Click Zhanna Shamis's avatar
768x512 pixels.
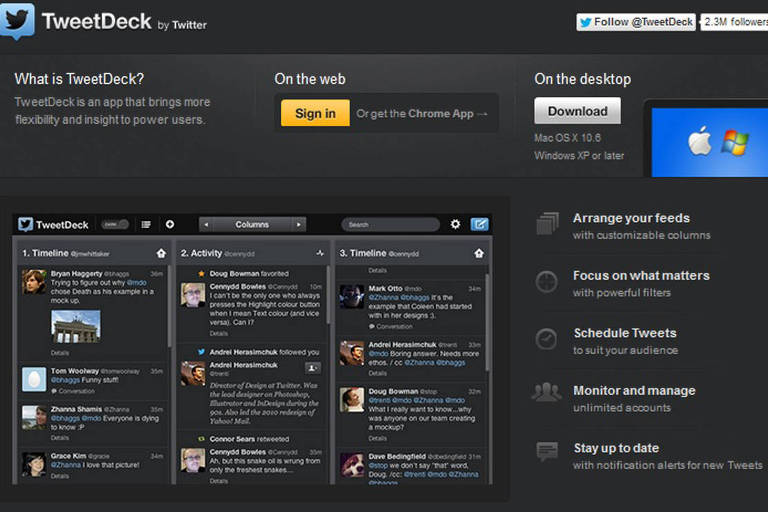click(34, 418)
